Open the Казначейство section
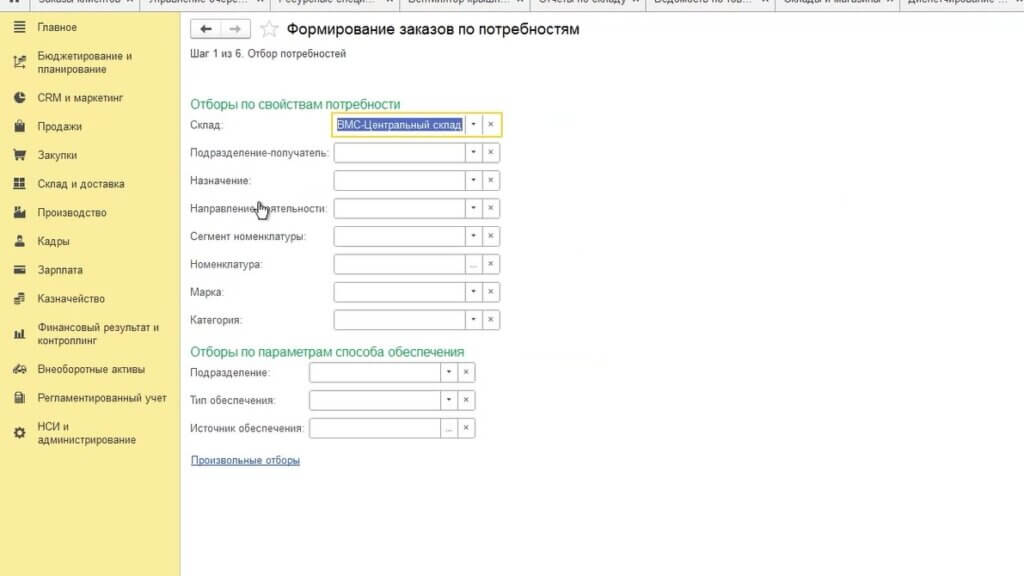The width and height of the screenshot is (1024, 576). tap(70, 299)
